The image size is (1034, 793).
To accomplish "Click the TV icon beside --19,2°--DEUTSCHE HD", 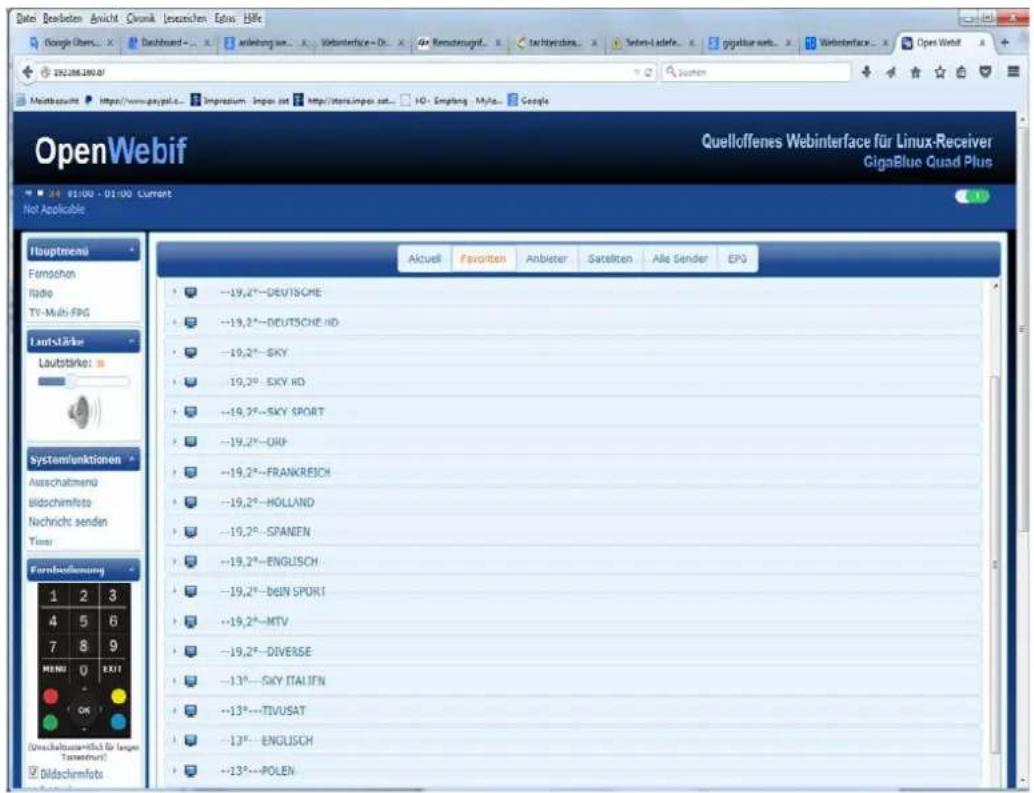I will (x=191, y=322).
